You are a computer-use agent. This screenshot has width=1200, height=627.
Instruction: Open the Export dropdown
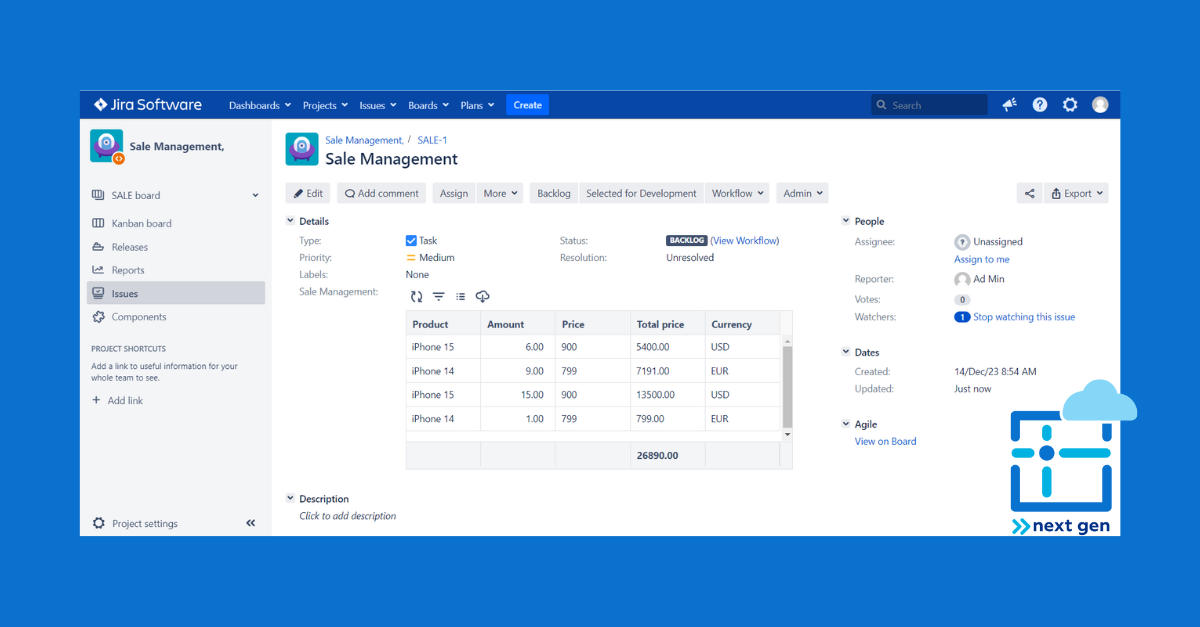pos(1076,193)
